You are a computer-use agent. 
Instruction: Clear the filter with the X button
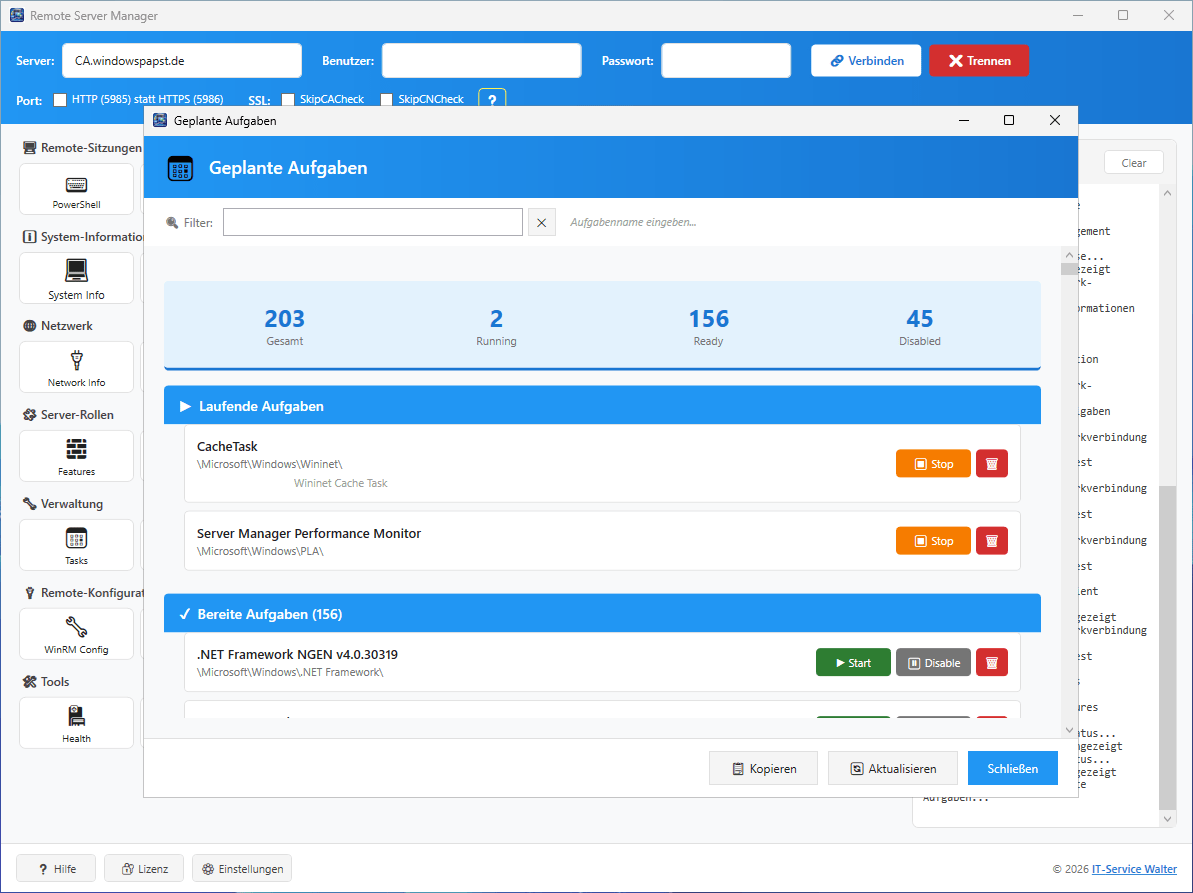point(541,223)
